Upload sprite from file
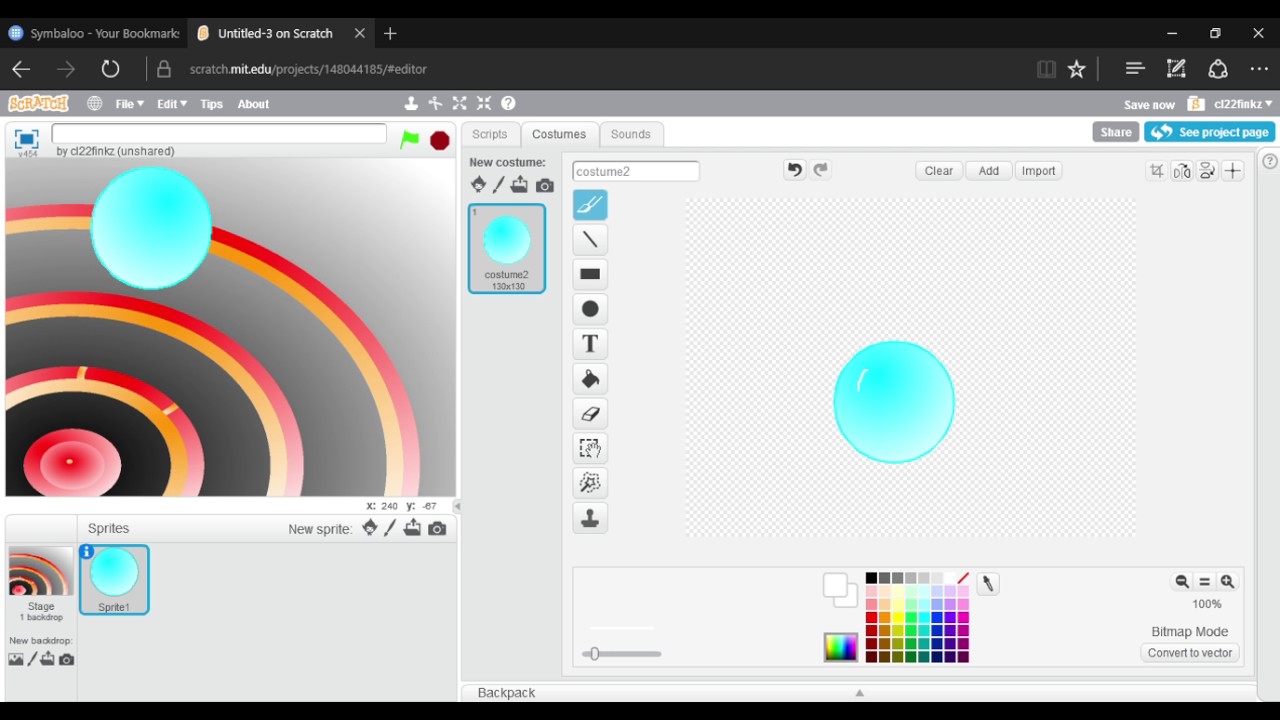The image size is (1280, 720). coord(412,528)
